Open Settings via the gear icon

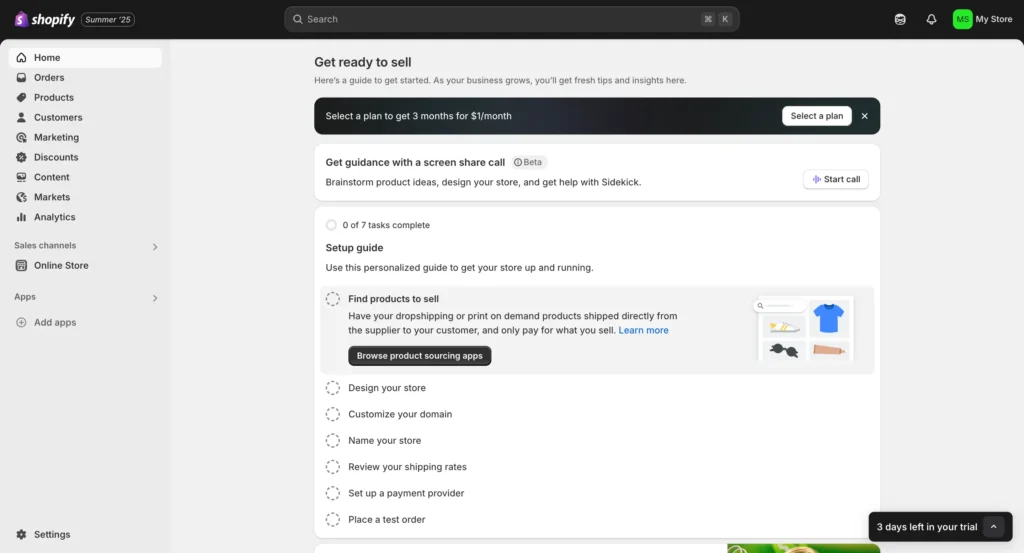22,534
